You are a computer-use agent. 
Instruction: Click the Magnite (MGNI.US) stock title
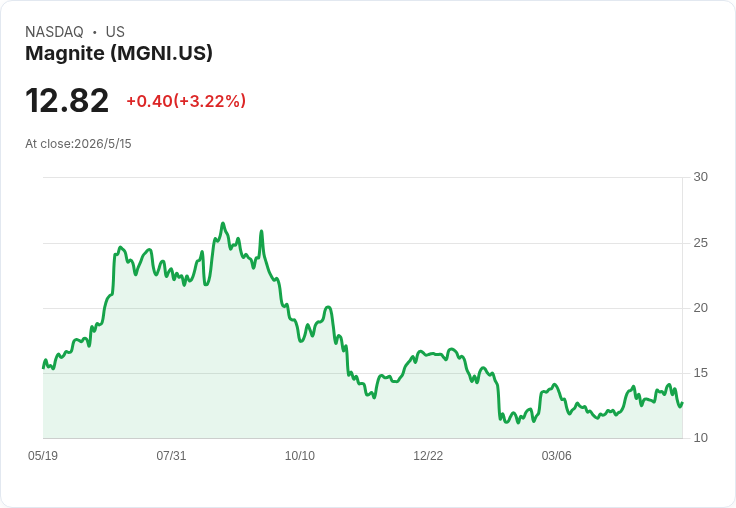pyautogui.click(x=119, y=53)
